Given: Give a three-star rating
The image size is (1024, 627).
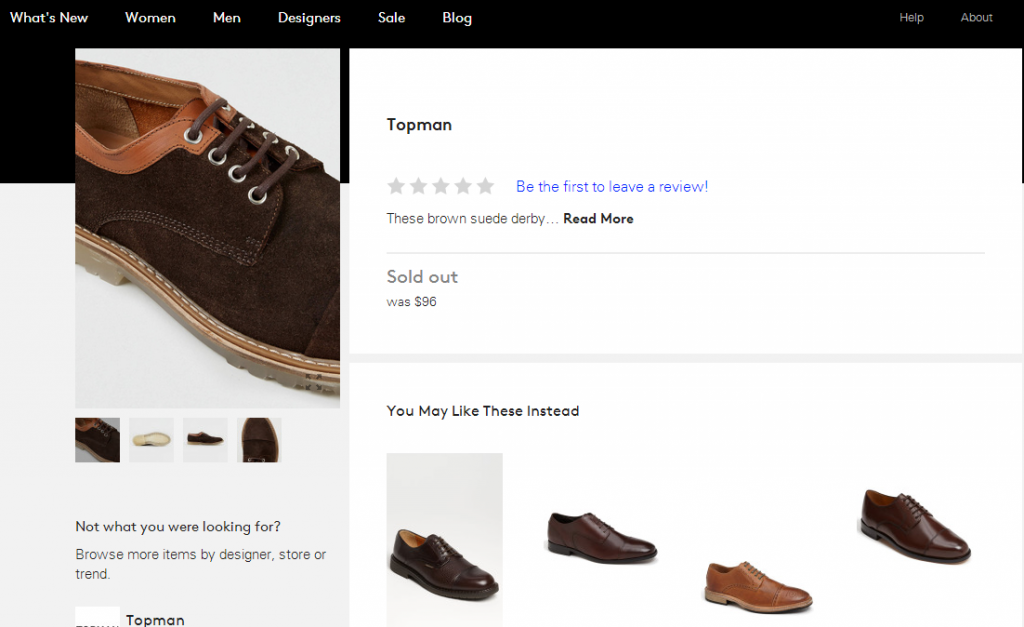Looking at the screenshot, I should click(441, 186).
